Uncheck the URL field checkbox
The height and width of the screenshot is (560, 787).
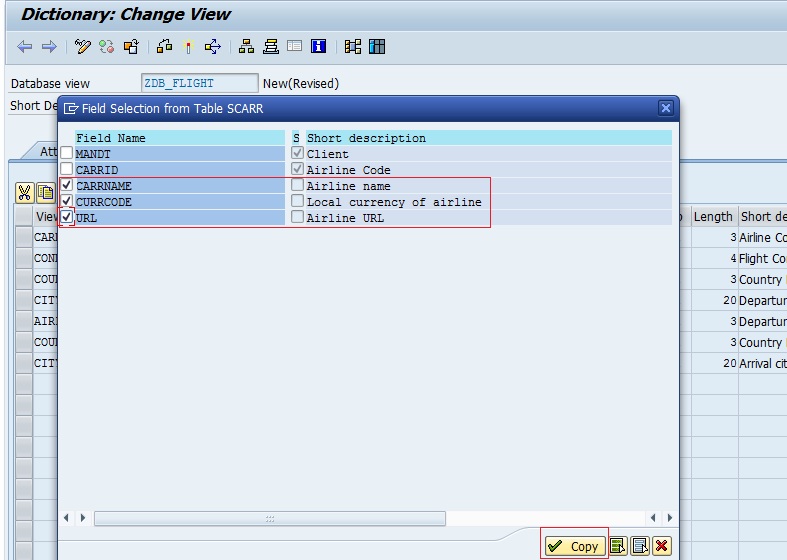coord(67,217)
